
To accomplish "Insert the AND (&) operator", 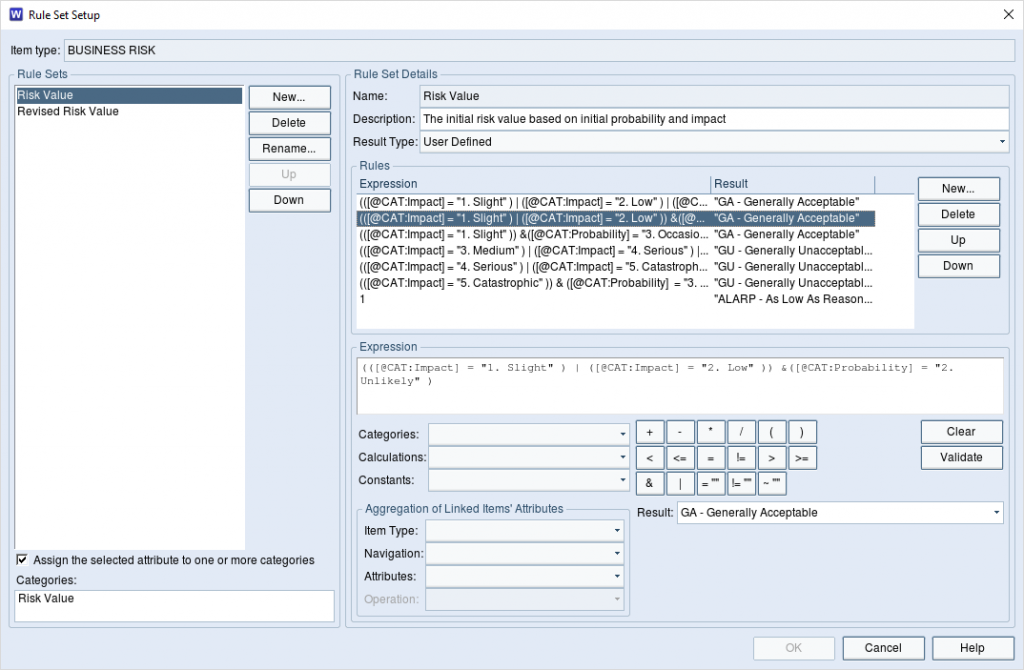I will (x=648, y=483).
